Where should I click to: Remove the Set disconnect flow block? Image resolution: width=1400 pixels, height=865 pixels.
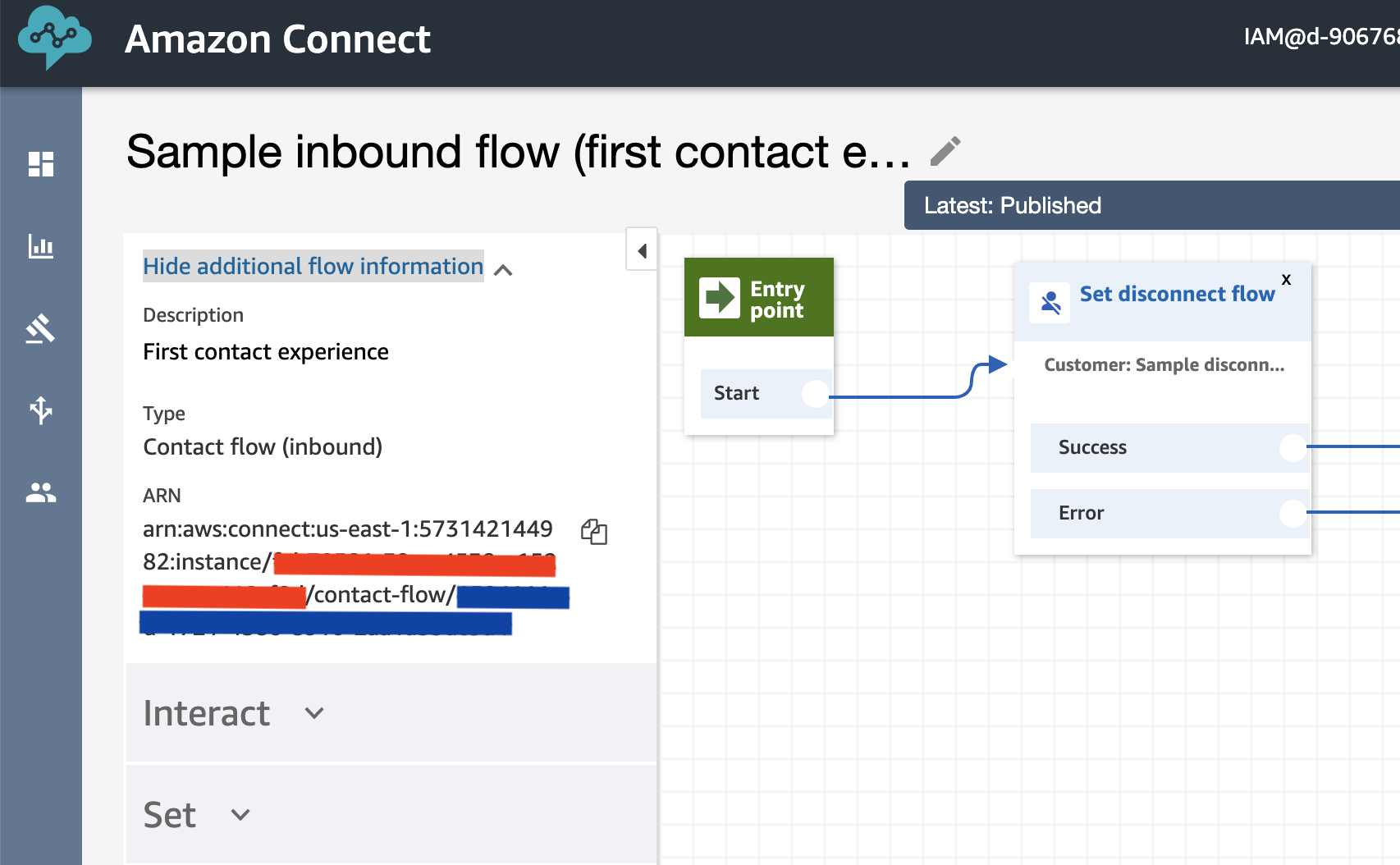click(1286, 280)
